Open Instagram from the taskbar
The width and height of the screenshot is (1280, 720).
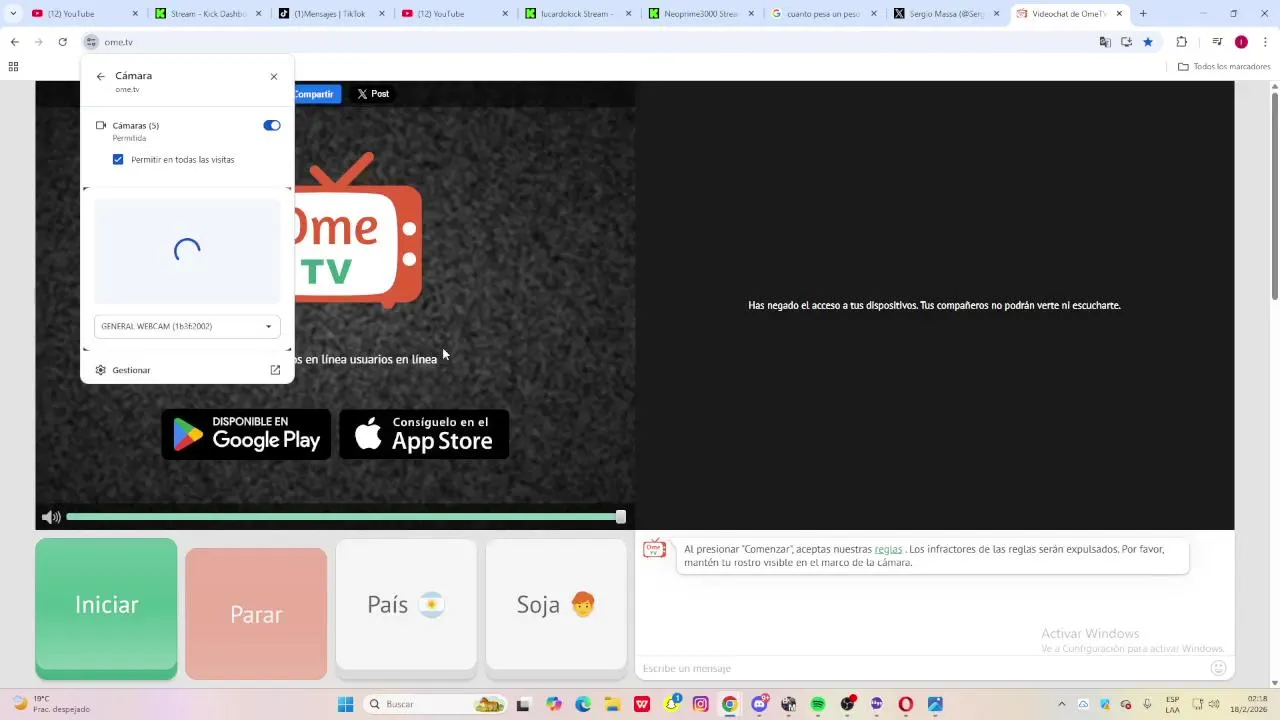pos(700,704)
